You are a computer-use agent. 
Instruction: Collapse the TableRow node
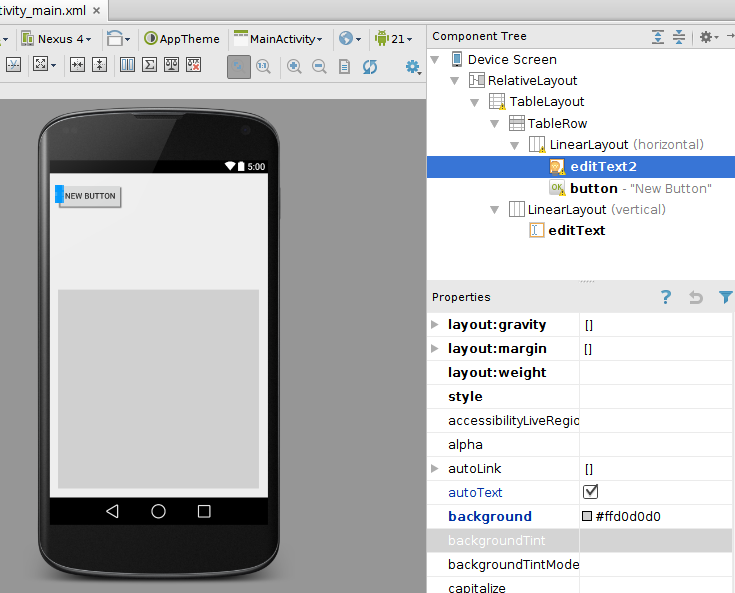coord(495,124)
